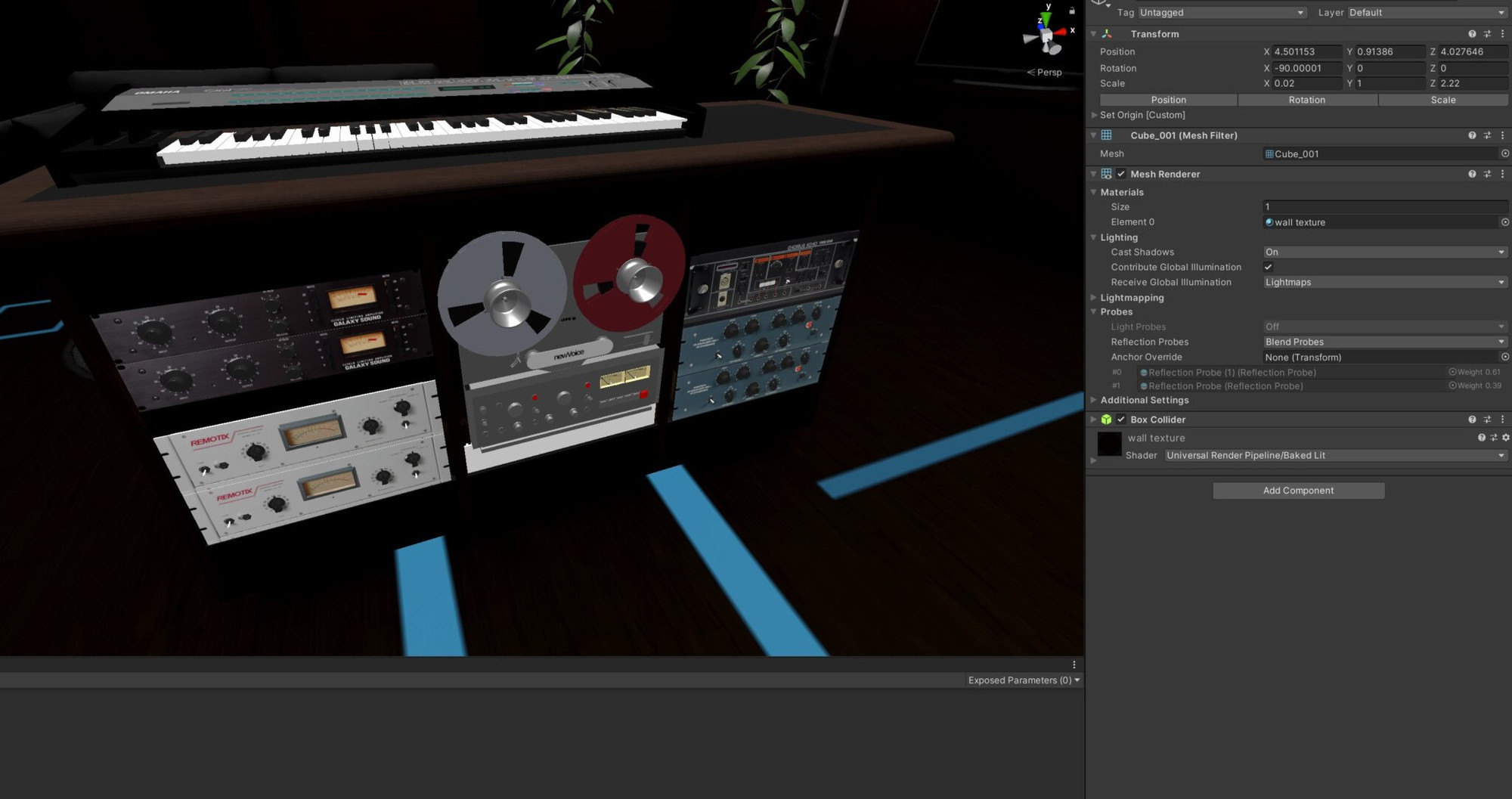The height and width of the screenshot is (799, 1512).
Task: Uncheck Contribute Global Illumination
Action: pyautogui.click(x=1268, y=267)
